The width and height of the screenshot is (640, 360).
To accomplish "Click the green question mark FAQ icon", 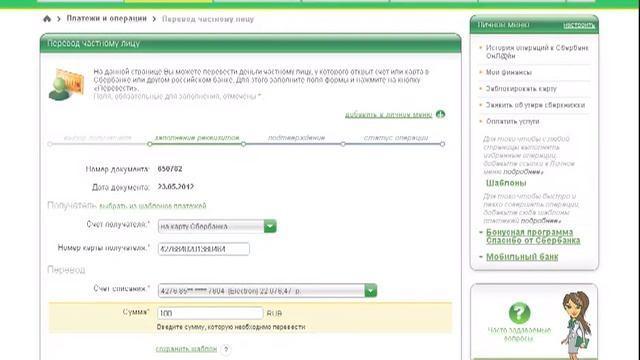I will click(x=520, y=313).
